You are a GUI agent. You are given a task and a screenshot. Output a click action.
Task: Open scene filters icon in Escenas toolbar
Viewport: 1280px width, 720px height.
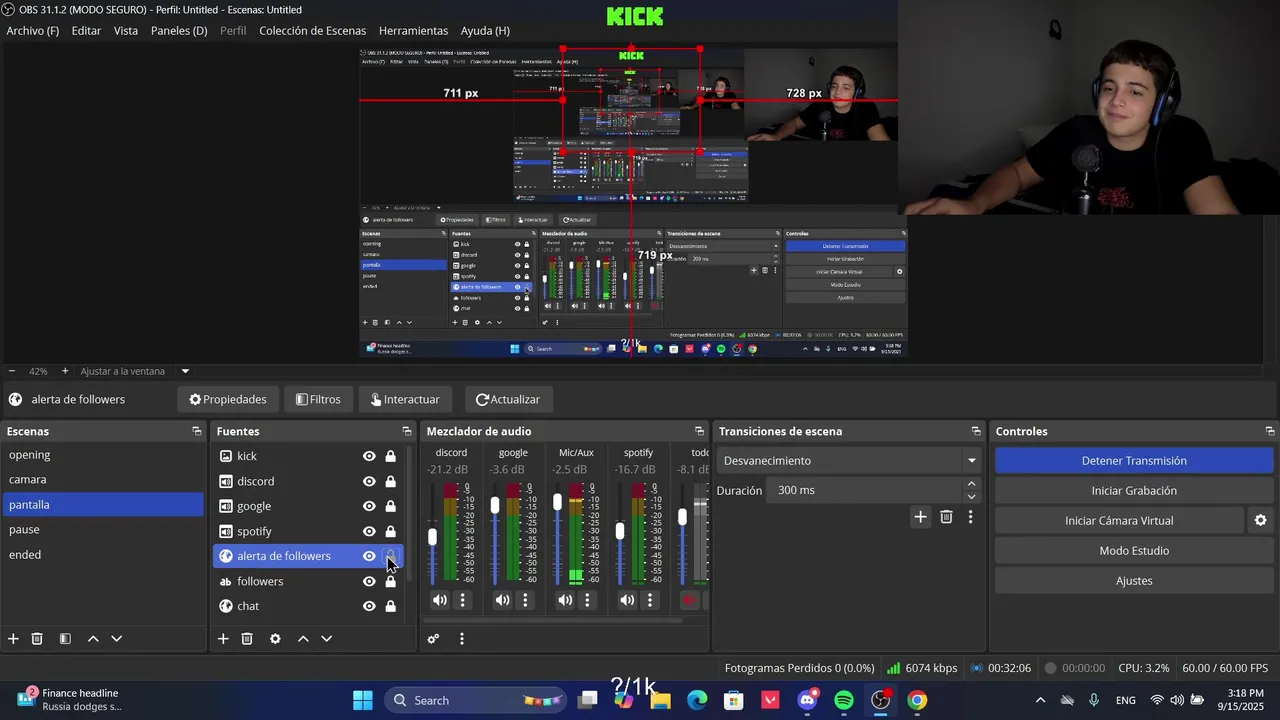[65, 639]
